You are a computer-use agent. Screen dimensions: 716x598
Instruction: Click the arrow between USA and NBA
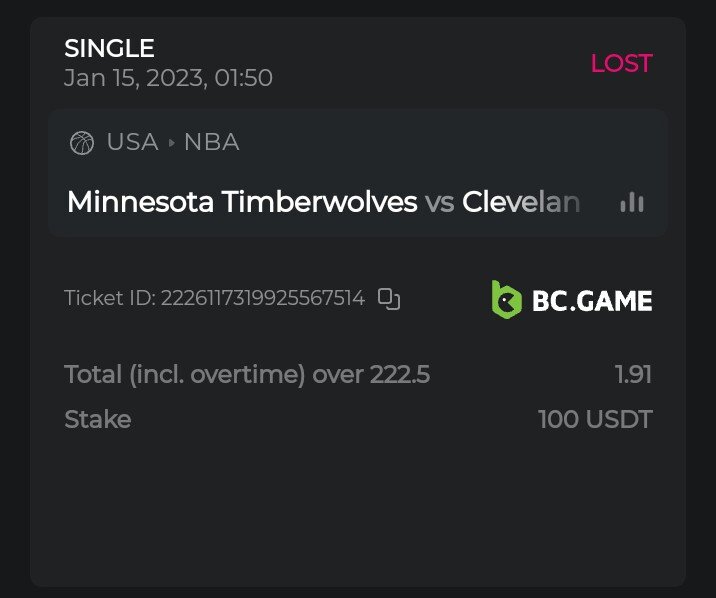pyautogui.click(x=171, y=143)
